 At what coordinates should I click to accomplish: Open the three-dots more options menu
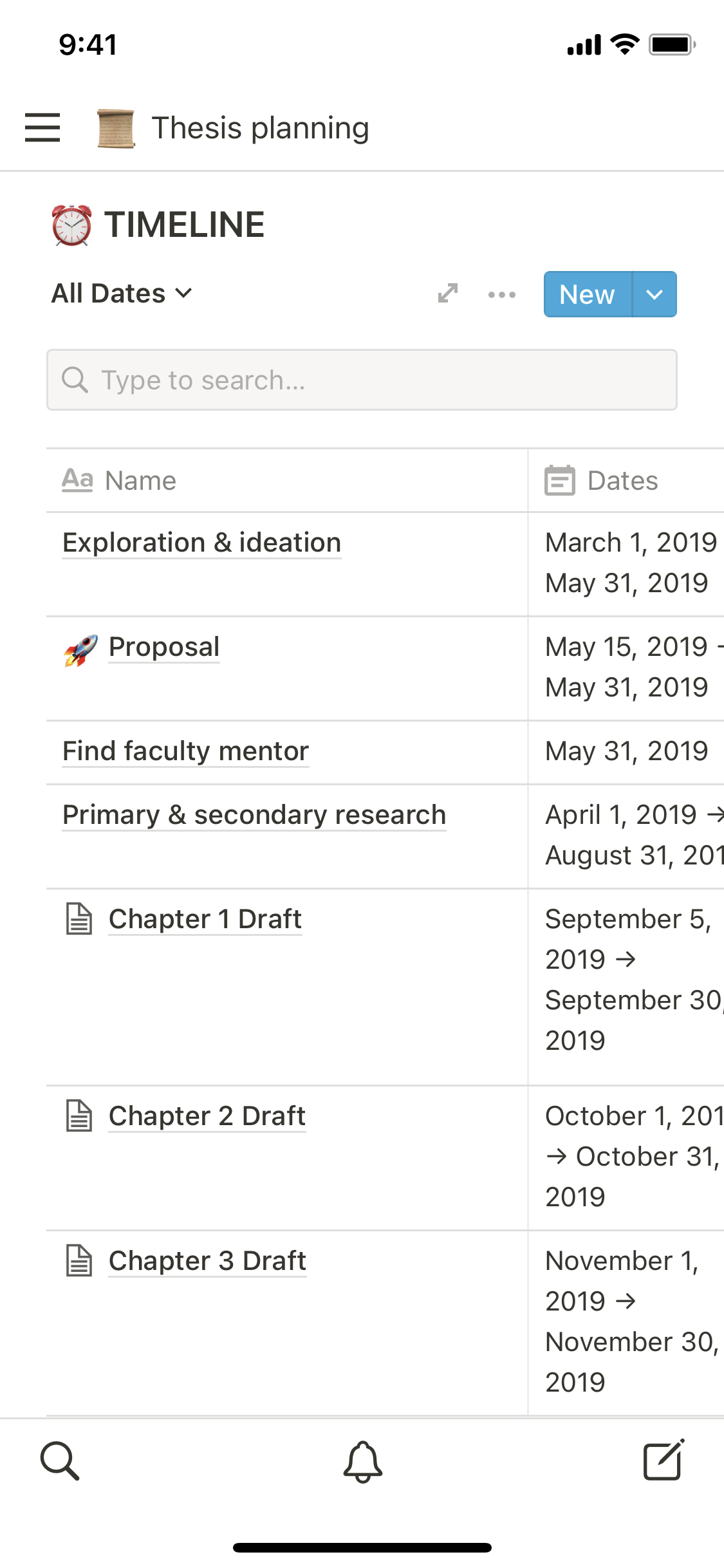501,295
